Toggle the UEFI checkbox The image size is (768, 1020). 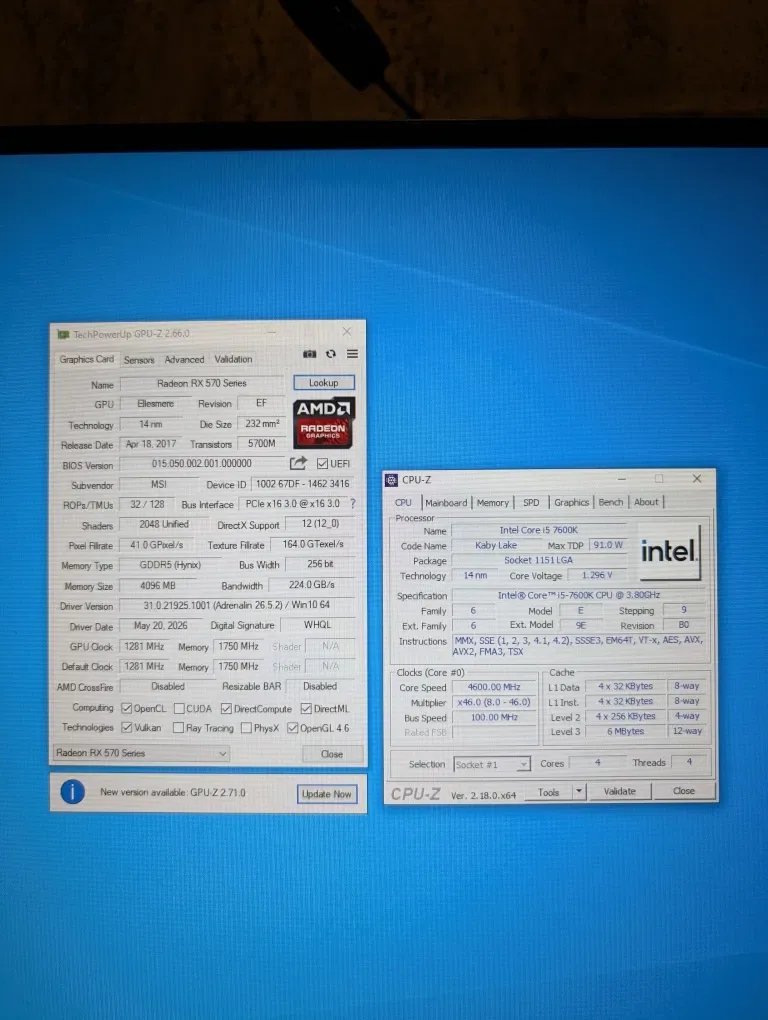(x=322, y=464)
